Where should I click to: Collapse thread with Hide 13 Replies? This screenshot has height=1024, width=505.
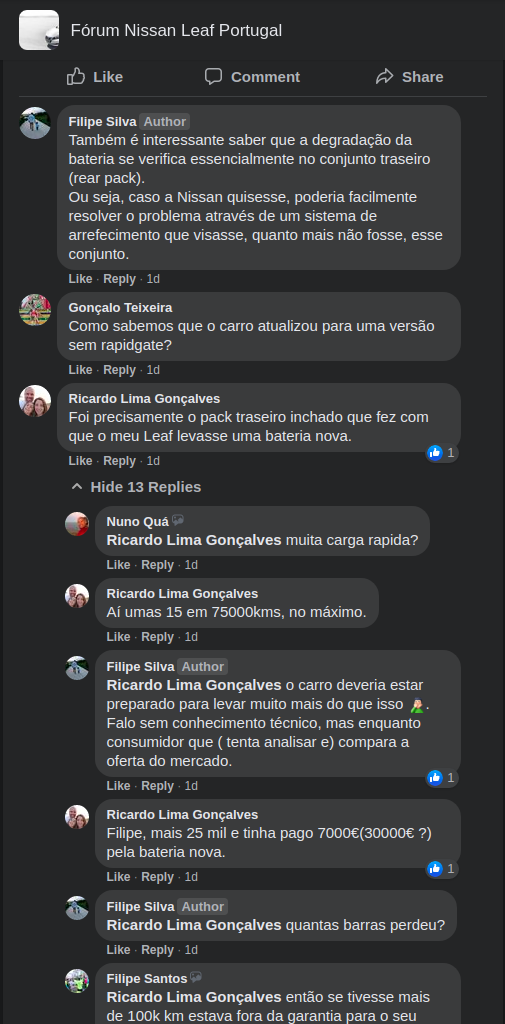click(137, 487)
